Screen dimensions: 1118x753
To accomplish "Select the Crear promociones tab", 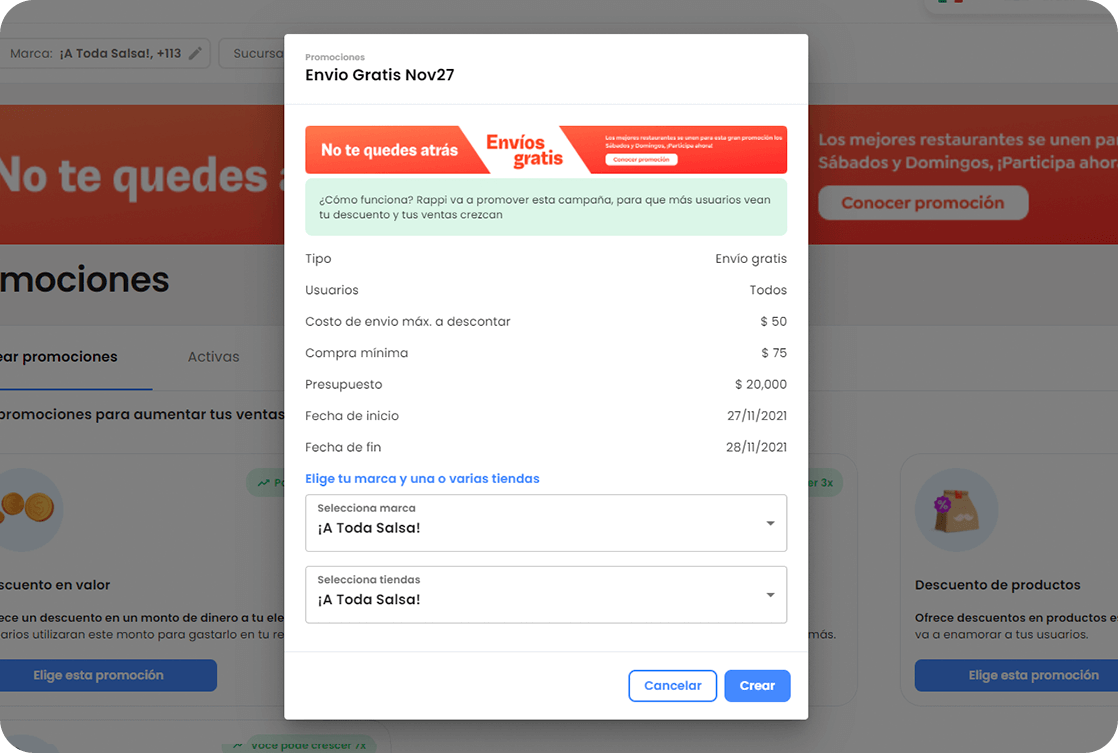I will [x=57, y=356].
